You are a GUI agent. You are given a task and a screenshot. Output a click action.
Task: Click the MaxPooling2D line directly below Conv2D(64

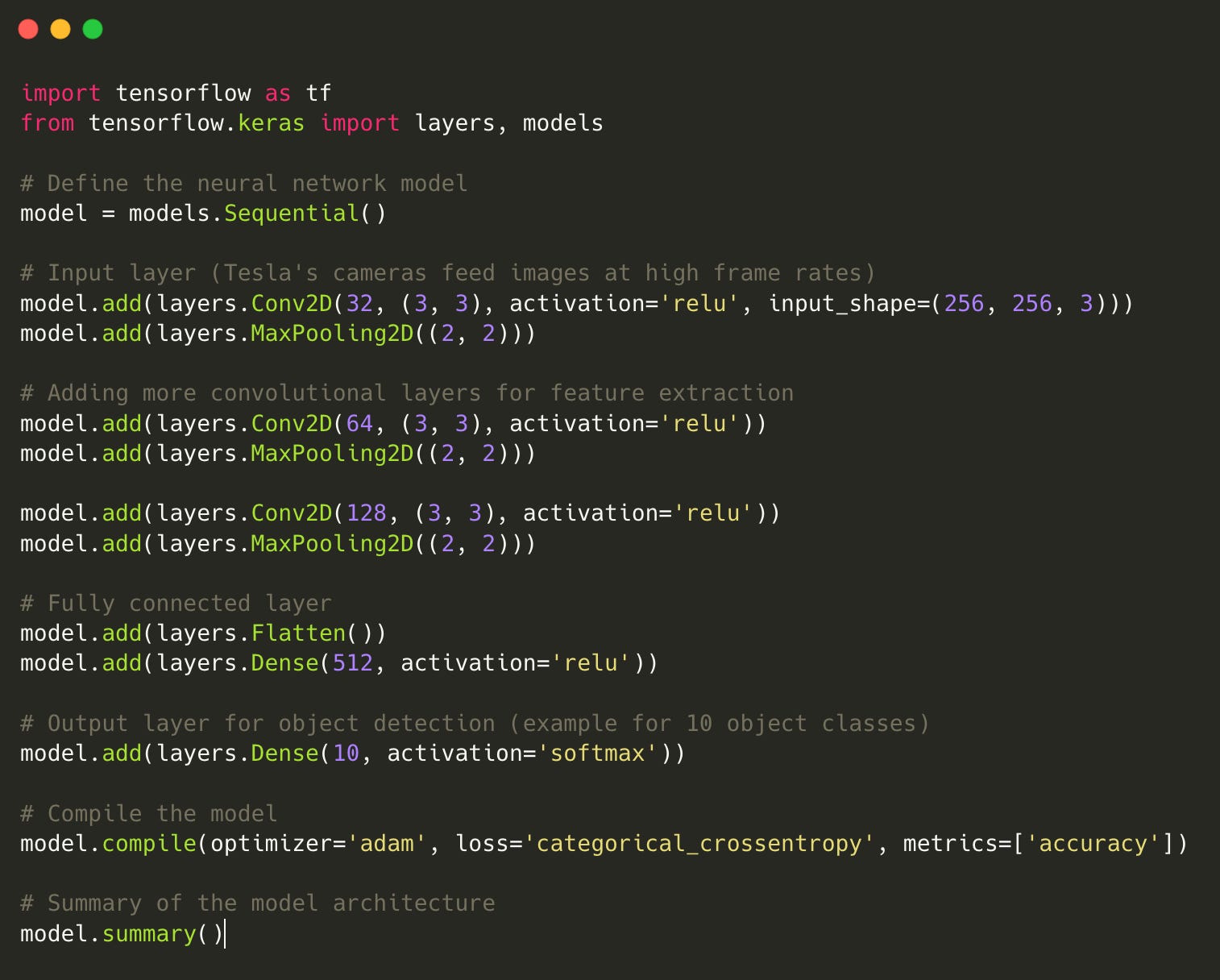[x=278, y=454]
